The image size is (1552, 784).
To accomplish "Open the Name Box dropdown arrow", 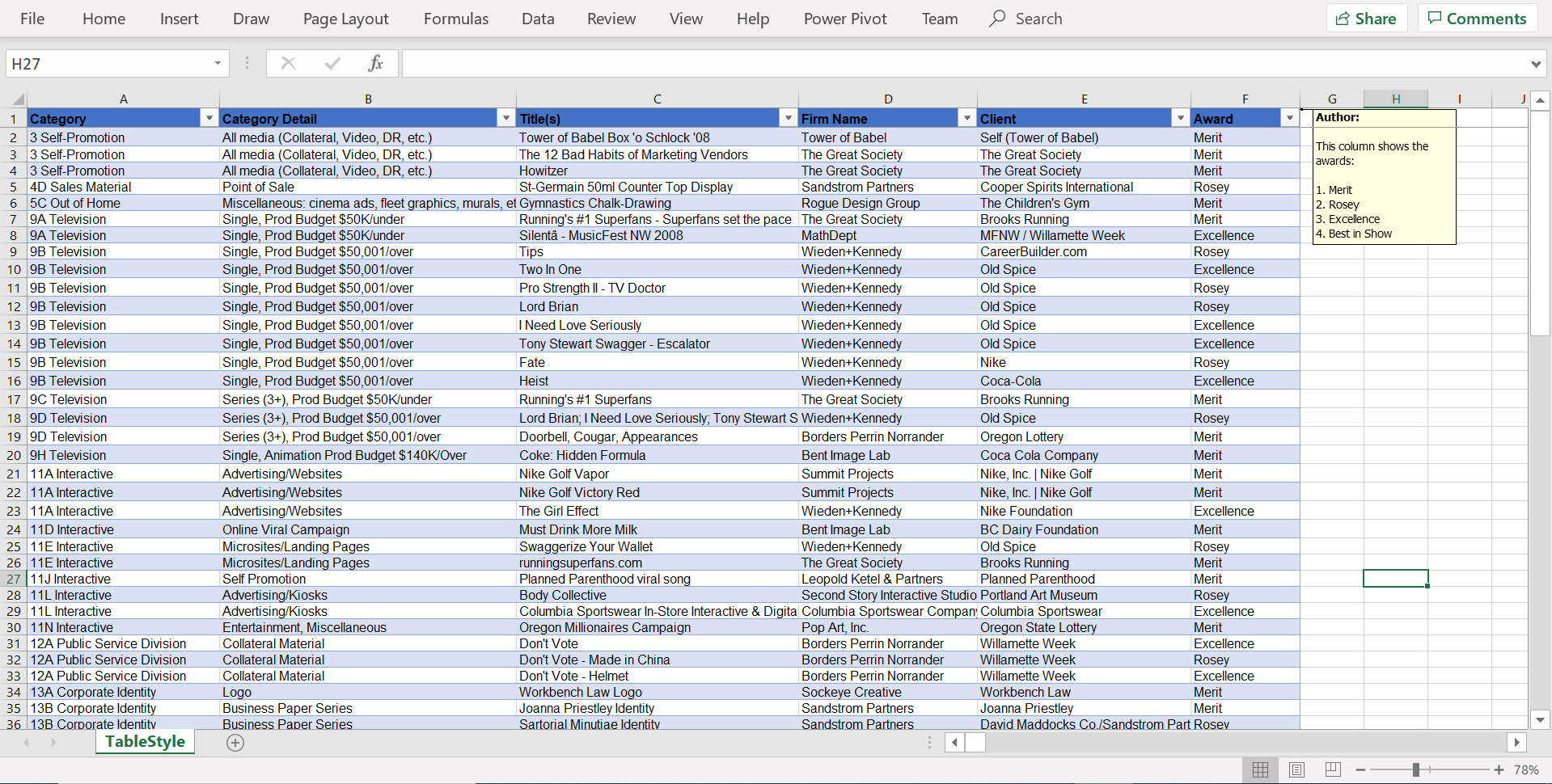I will click(x=217, y=63).
